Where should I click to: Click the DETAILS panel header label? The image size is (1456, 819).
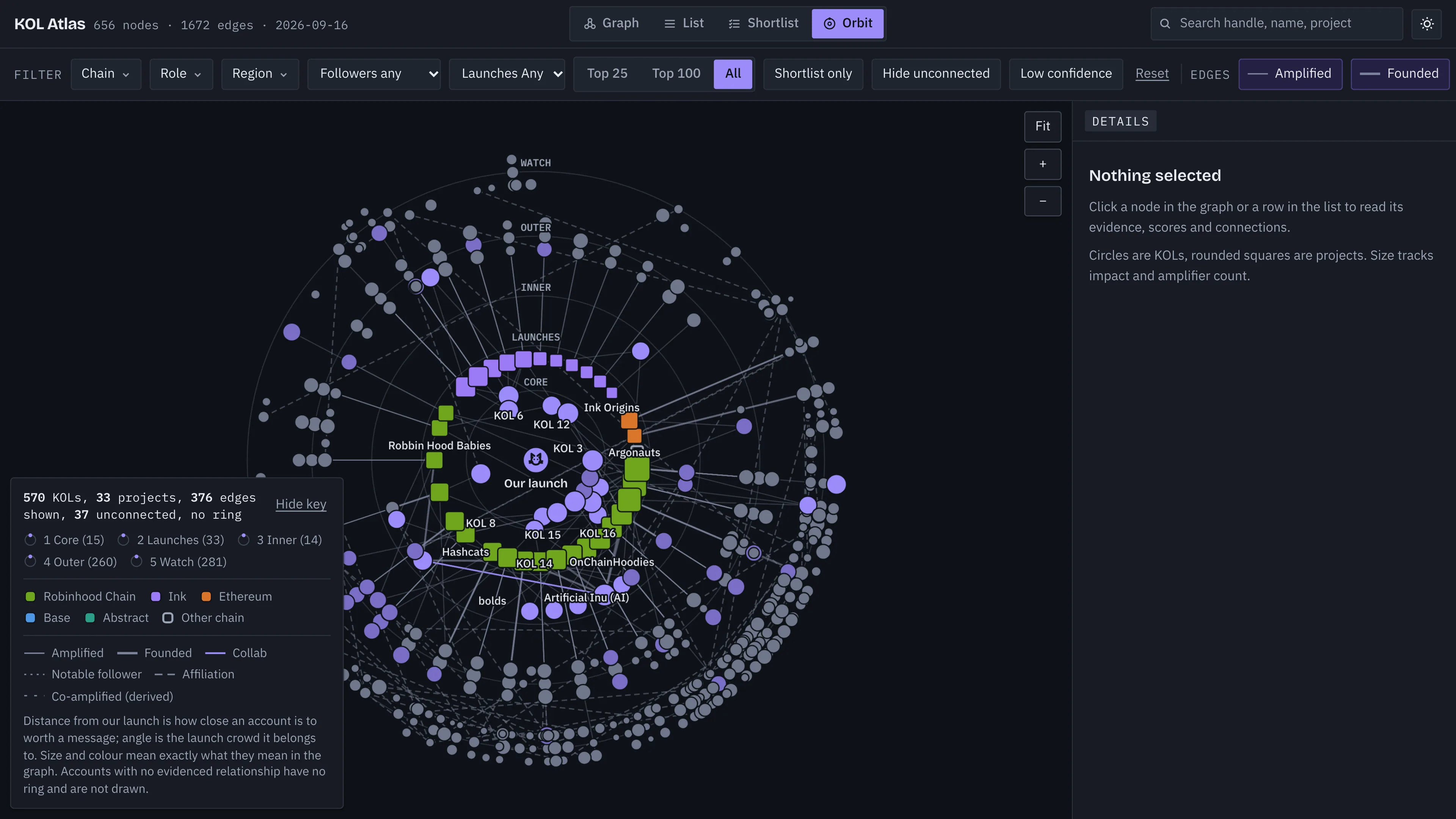pyautogui.click(x=1120, y=121)
